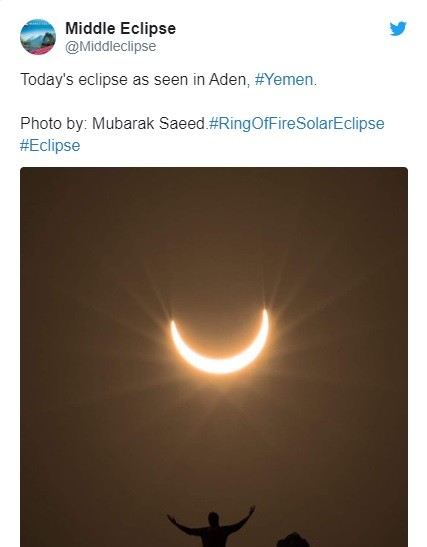Click the bright bottom arc of the crescent
The width and height of the screenshot is (427, 547).
click(x=220, y=366)
